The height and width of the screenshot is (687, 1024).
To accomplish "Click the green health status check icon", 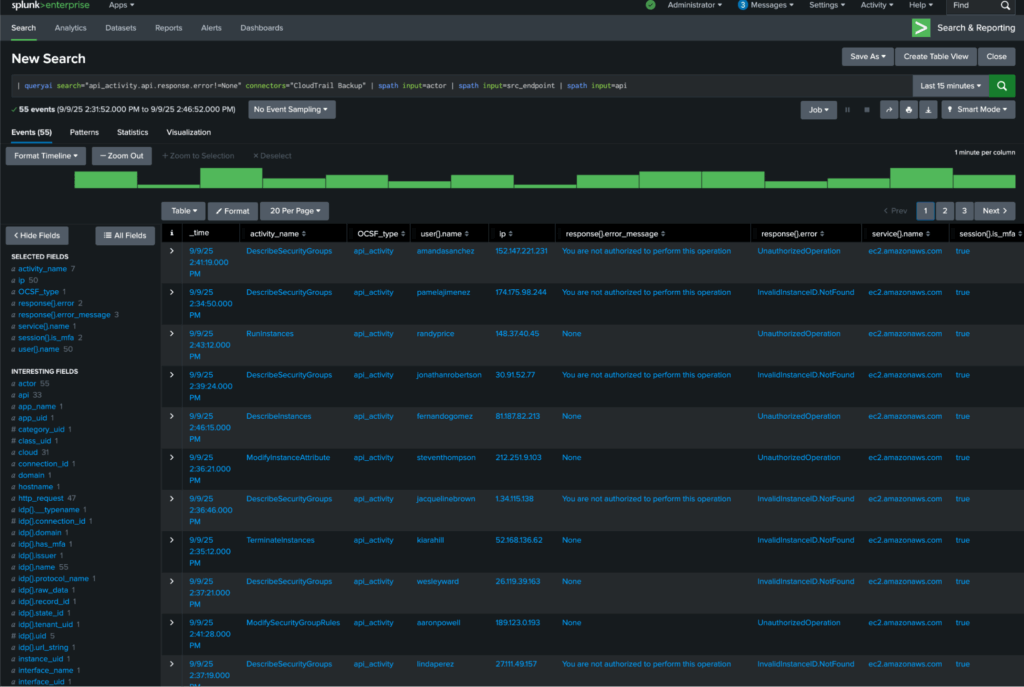I will [x=650, y=5].
